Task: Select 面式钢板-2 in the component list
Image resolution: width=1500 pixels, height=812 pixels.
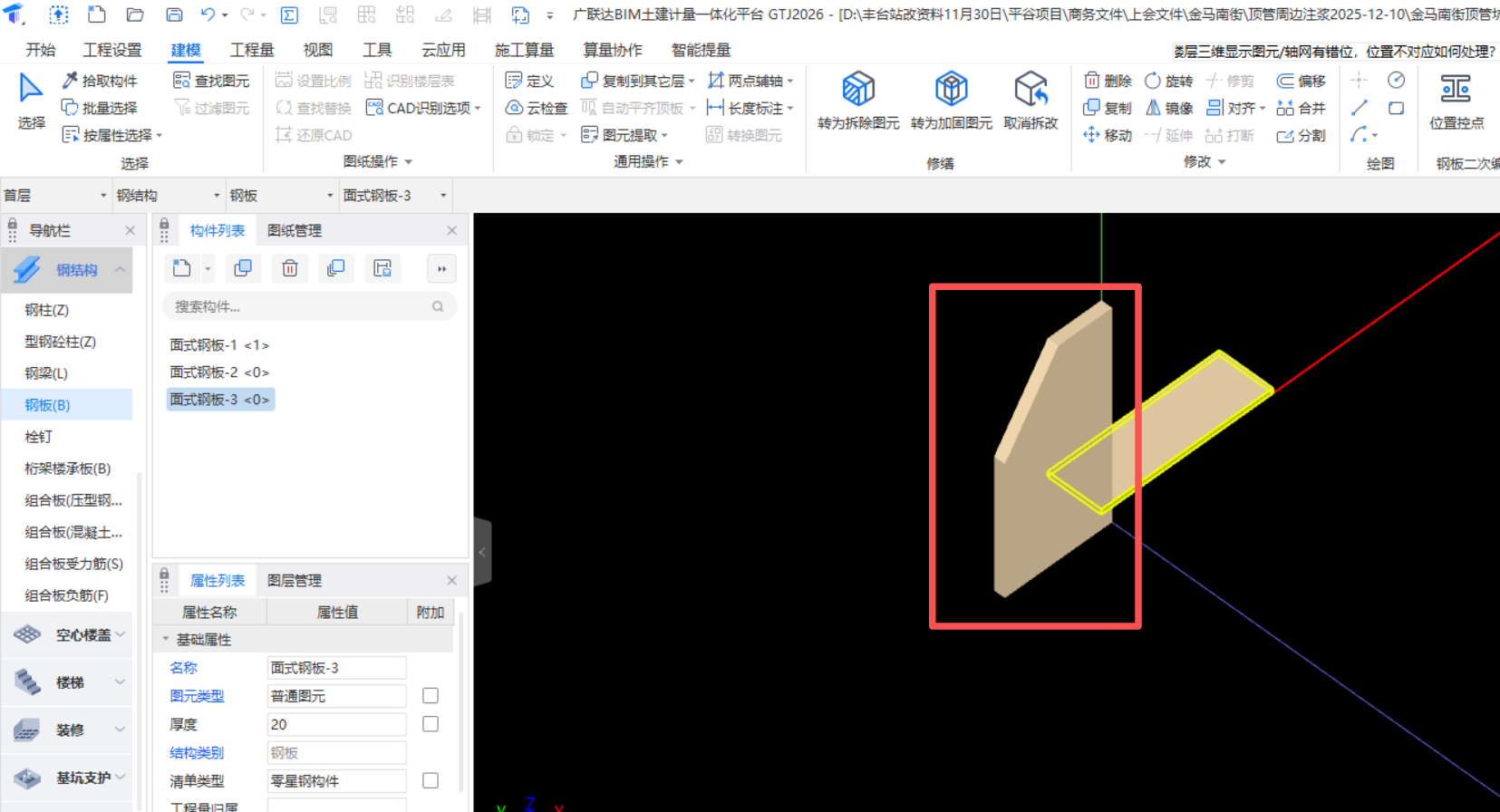Action: pos(219,372)
